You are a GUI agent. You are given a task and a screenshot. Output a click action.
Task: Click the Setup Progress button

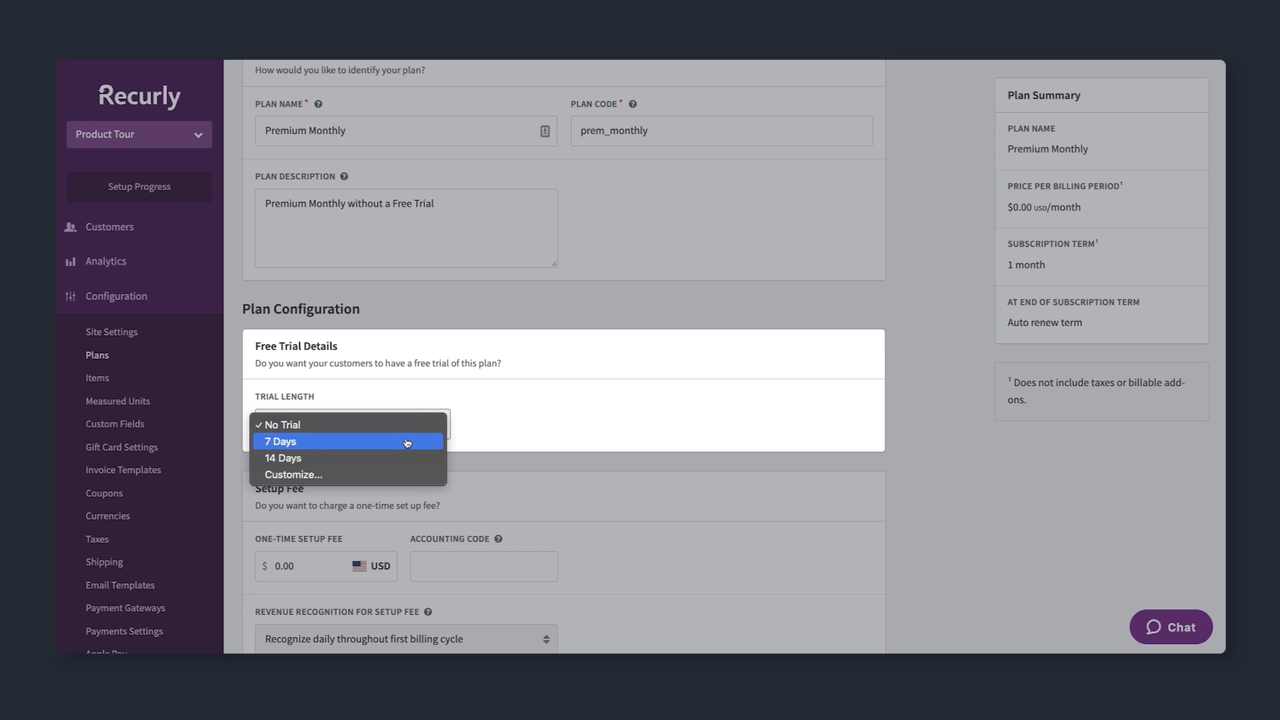tap(138, 186)
